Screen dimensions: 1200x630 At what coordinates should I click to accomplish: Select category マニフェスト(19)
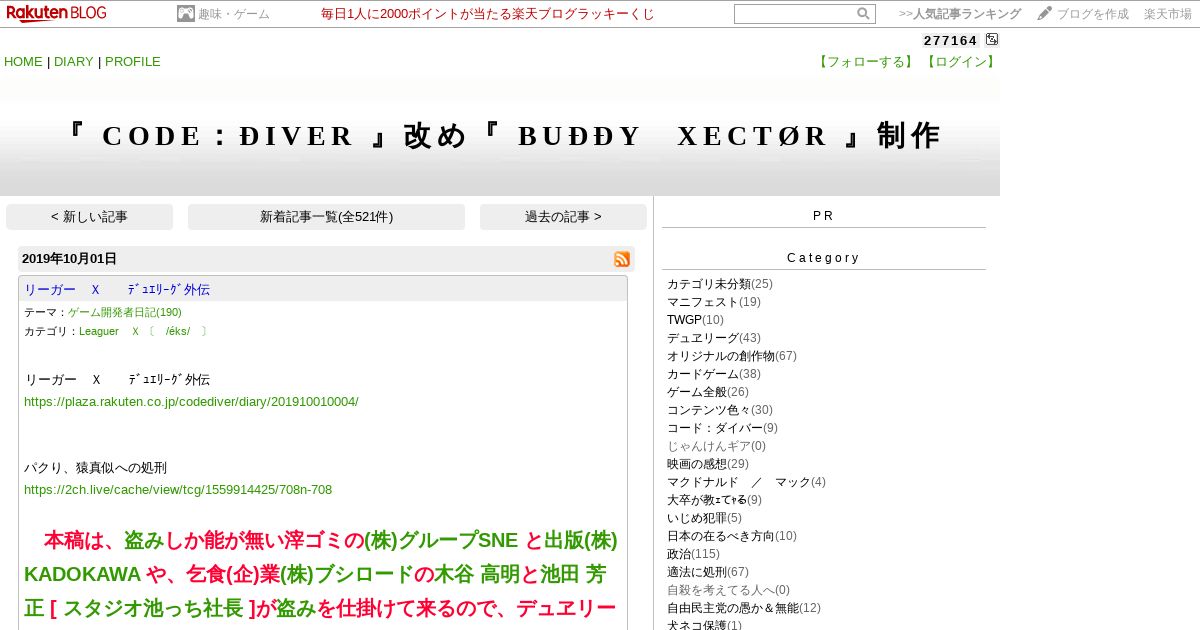pyautogui.click(x=713, y=302)
